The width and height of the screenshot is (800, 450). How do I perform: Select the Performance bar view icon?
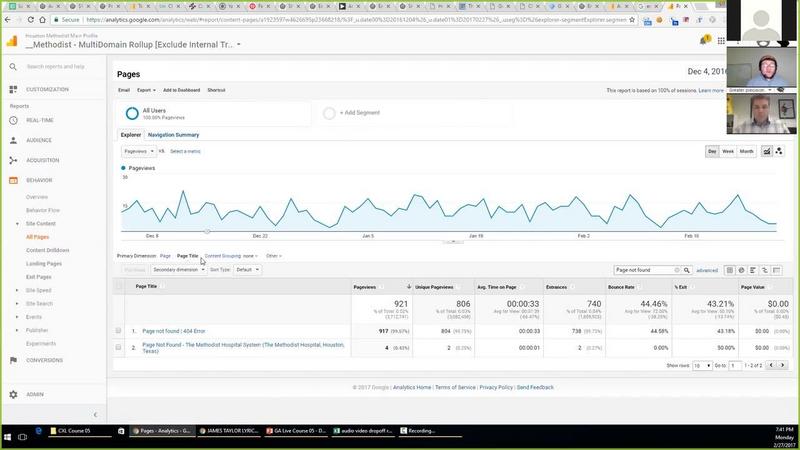(x=753, y=270)
